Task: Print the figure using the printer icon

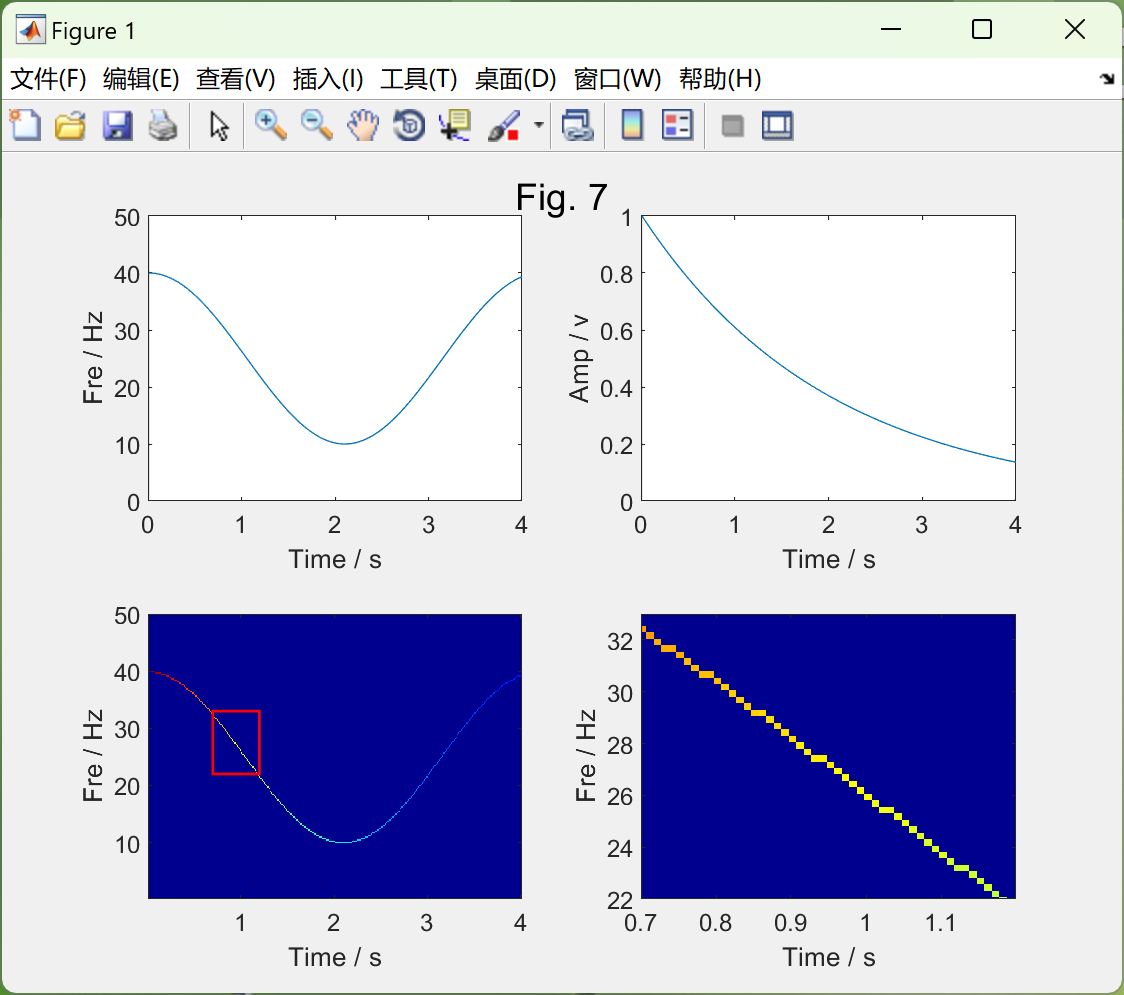Action: coord(163,125)
